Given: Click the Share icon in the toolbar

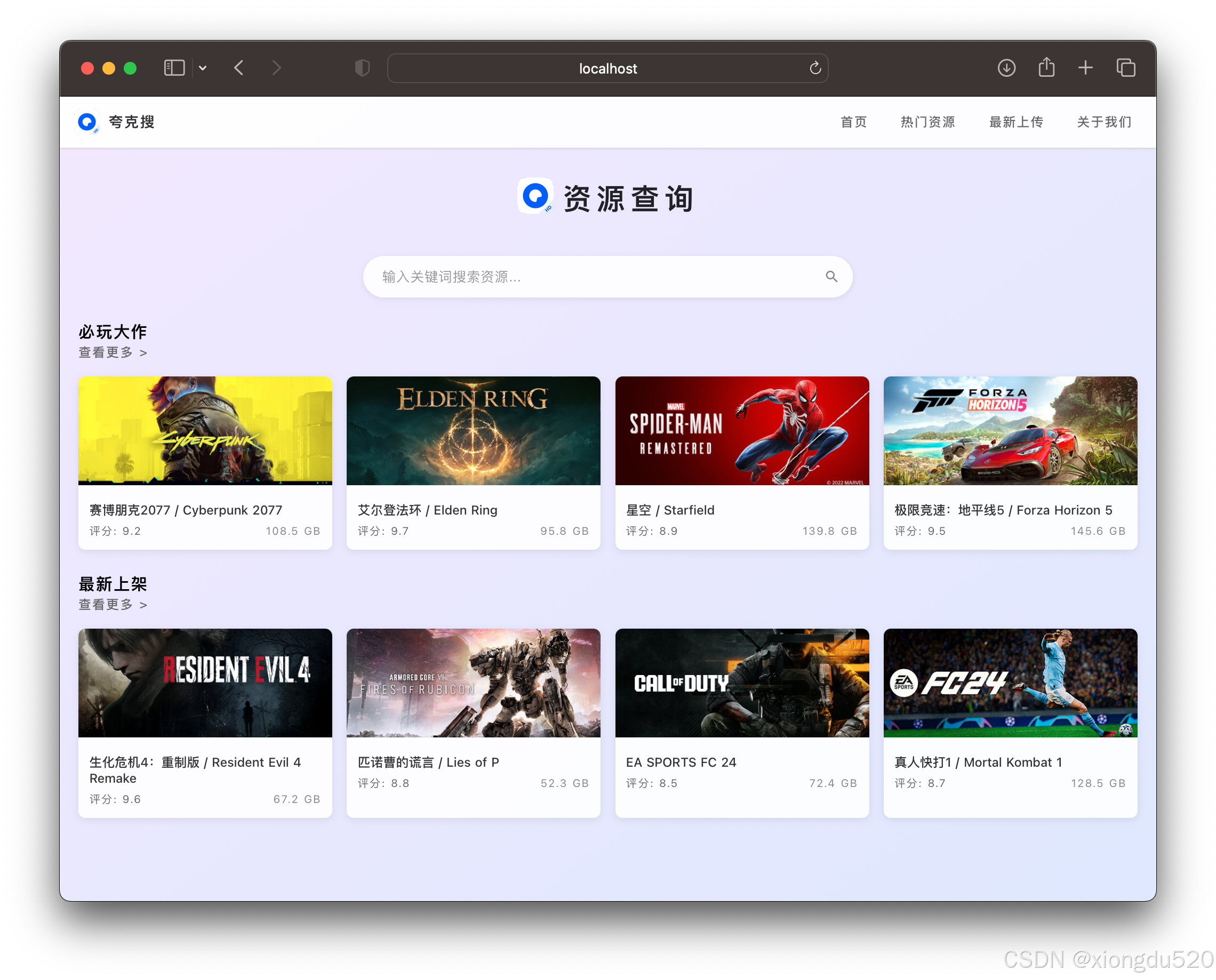Looking at the screenshot, I should (1046, 67).
